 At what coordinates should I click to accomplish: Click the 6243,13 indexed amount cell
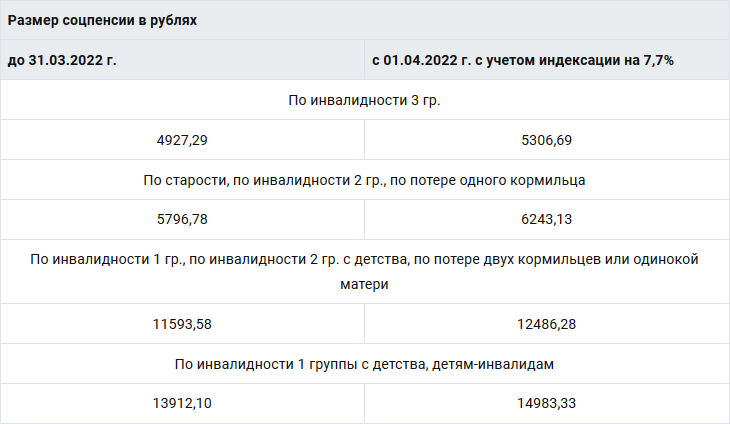[x=546, y=219]
